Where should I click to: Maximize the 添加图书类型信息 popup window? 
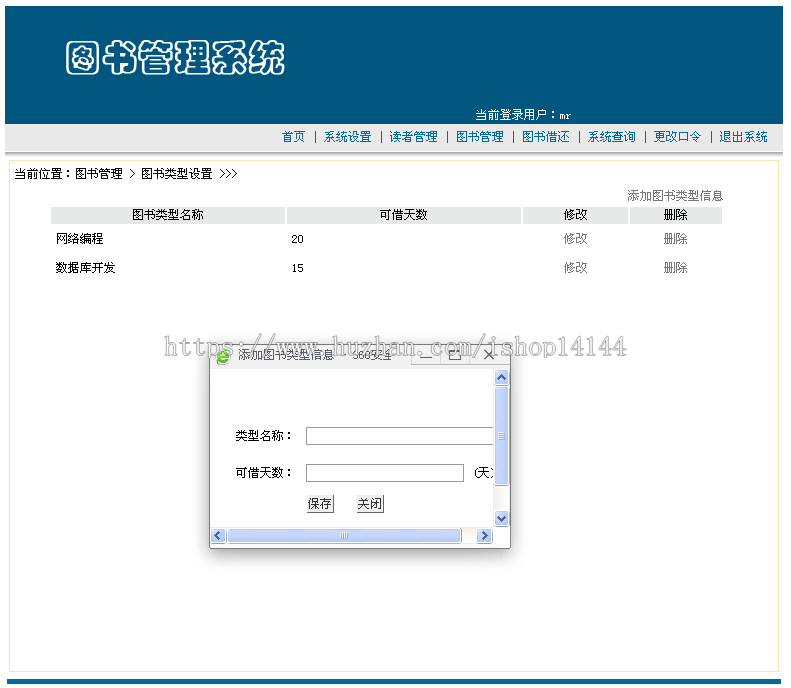click(x=455, y=355)
